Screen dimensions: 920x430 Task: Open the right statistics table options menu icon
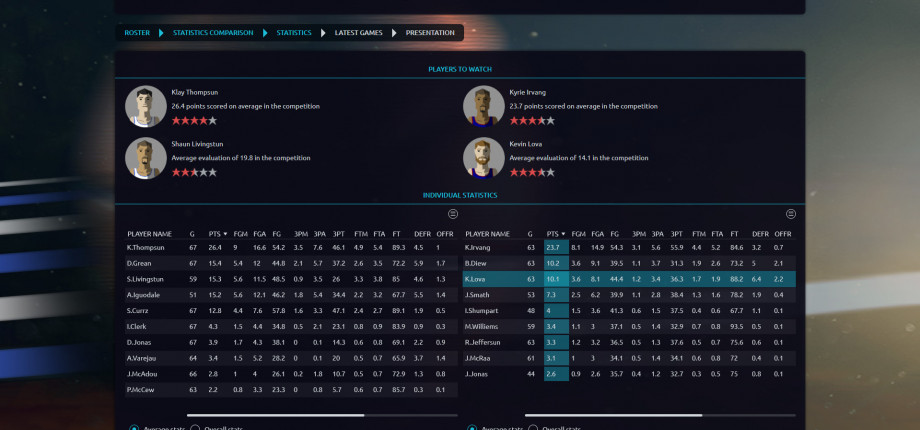click(790, 214)
